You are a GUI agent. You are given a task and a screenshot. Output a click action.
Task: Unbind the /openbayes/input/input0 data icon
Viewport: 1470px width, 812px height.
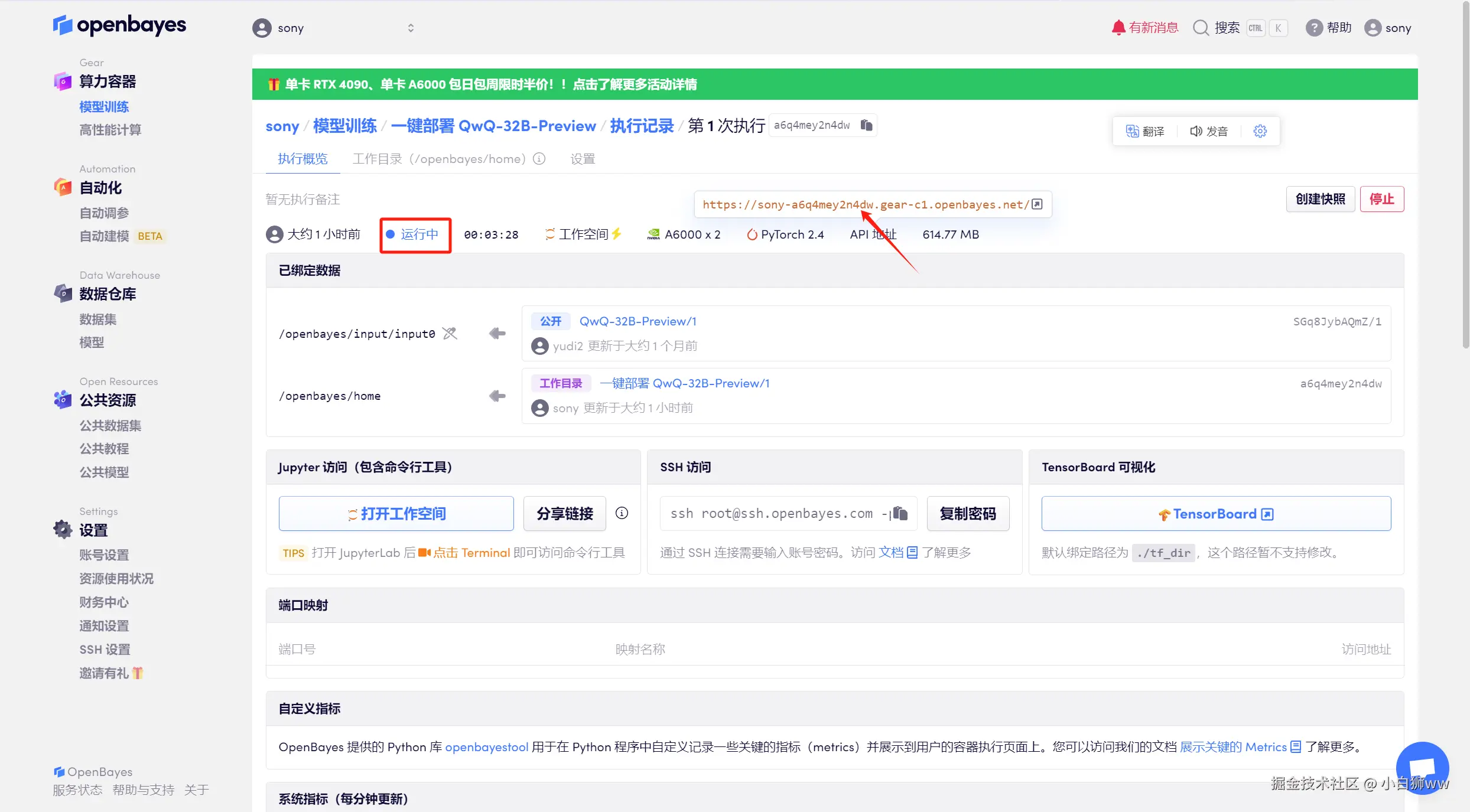point(450,334)
